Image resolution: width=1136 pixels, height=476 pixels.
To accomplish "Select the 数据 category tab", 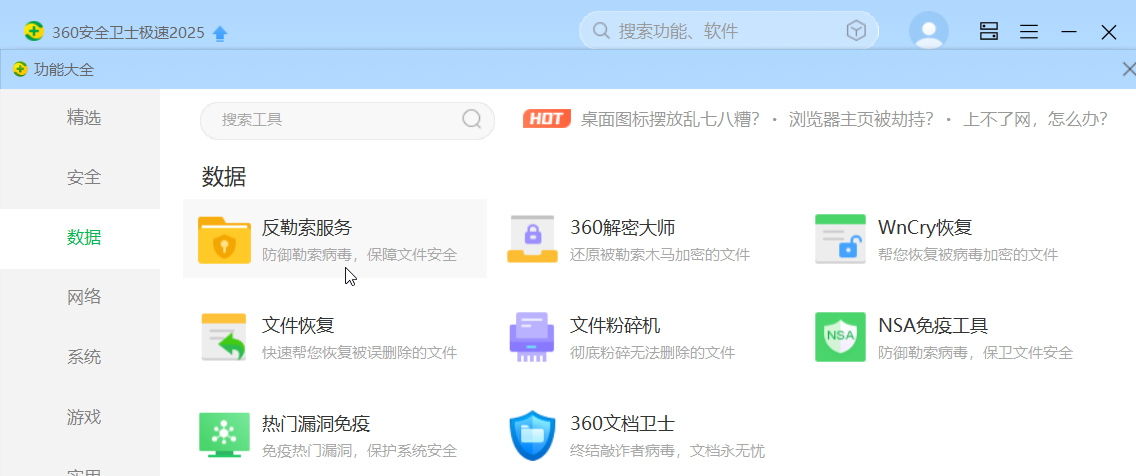I will pos(80,238).
